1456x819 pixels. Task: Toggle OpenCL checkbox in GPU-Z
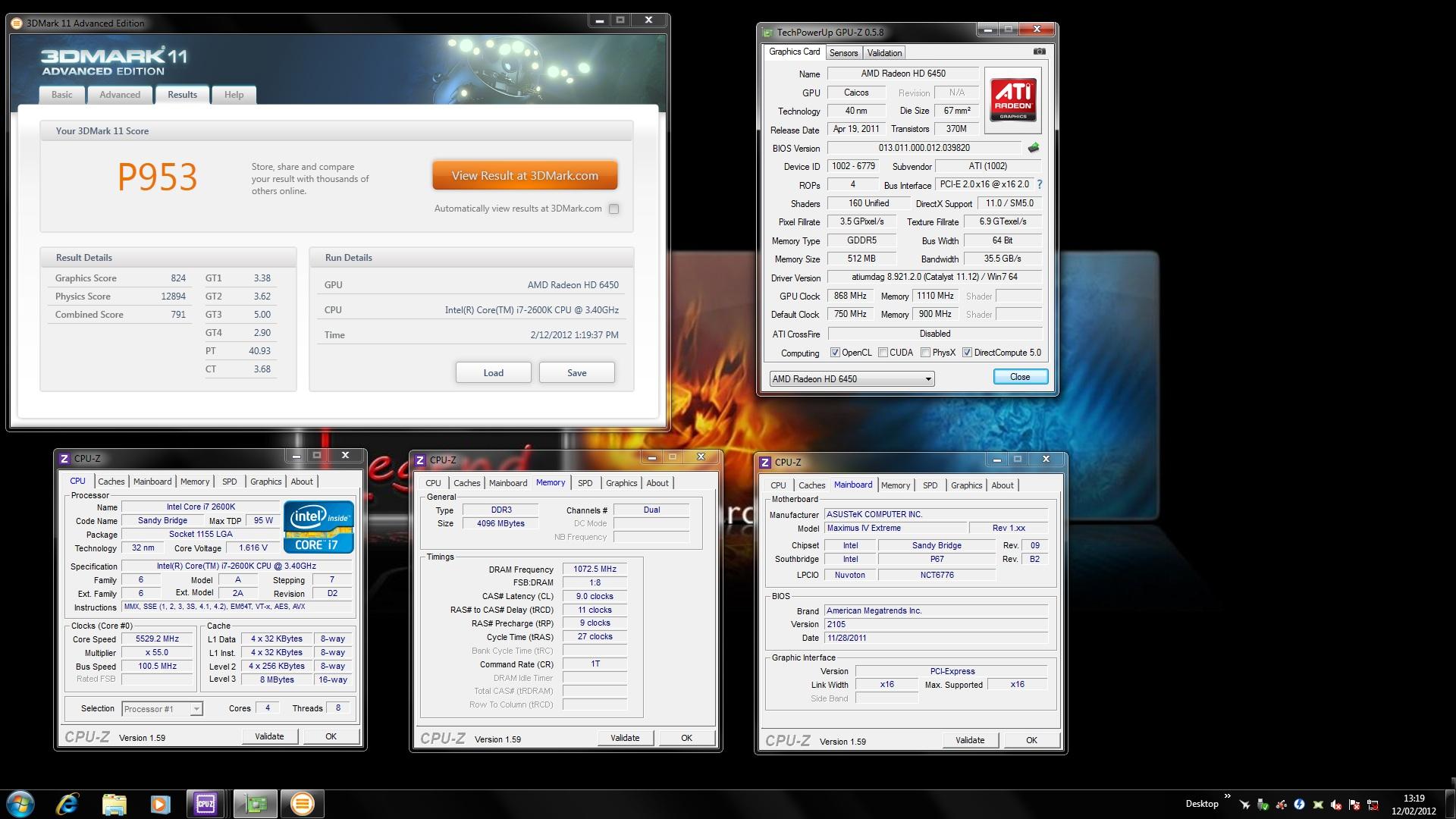pos(835,353)
